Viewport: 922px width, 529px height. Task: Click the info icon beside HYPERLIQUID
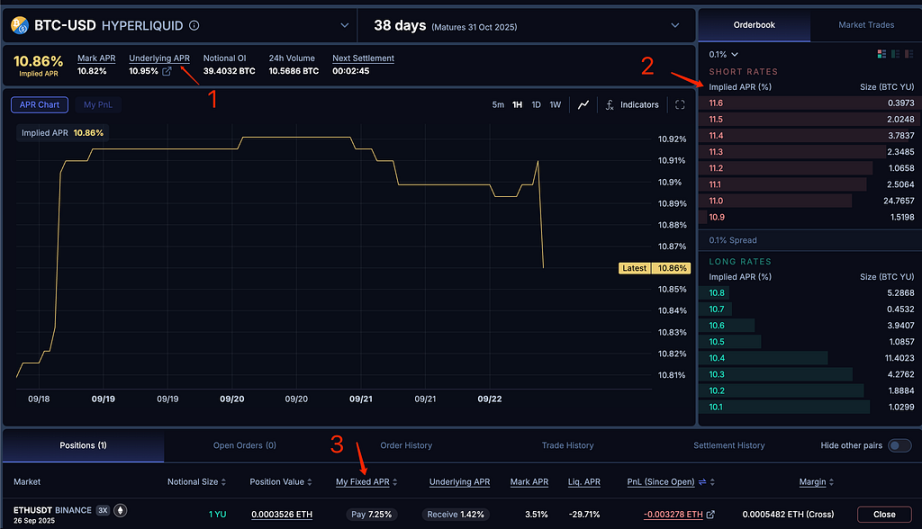[194, 26]
